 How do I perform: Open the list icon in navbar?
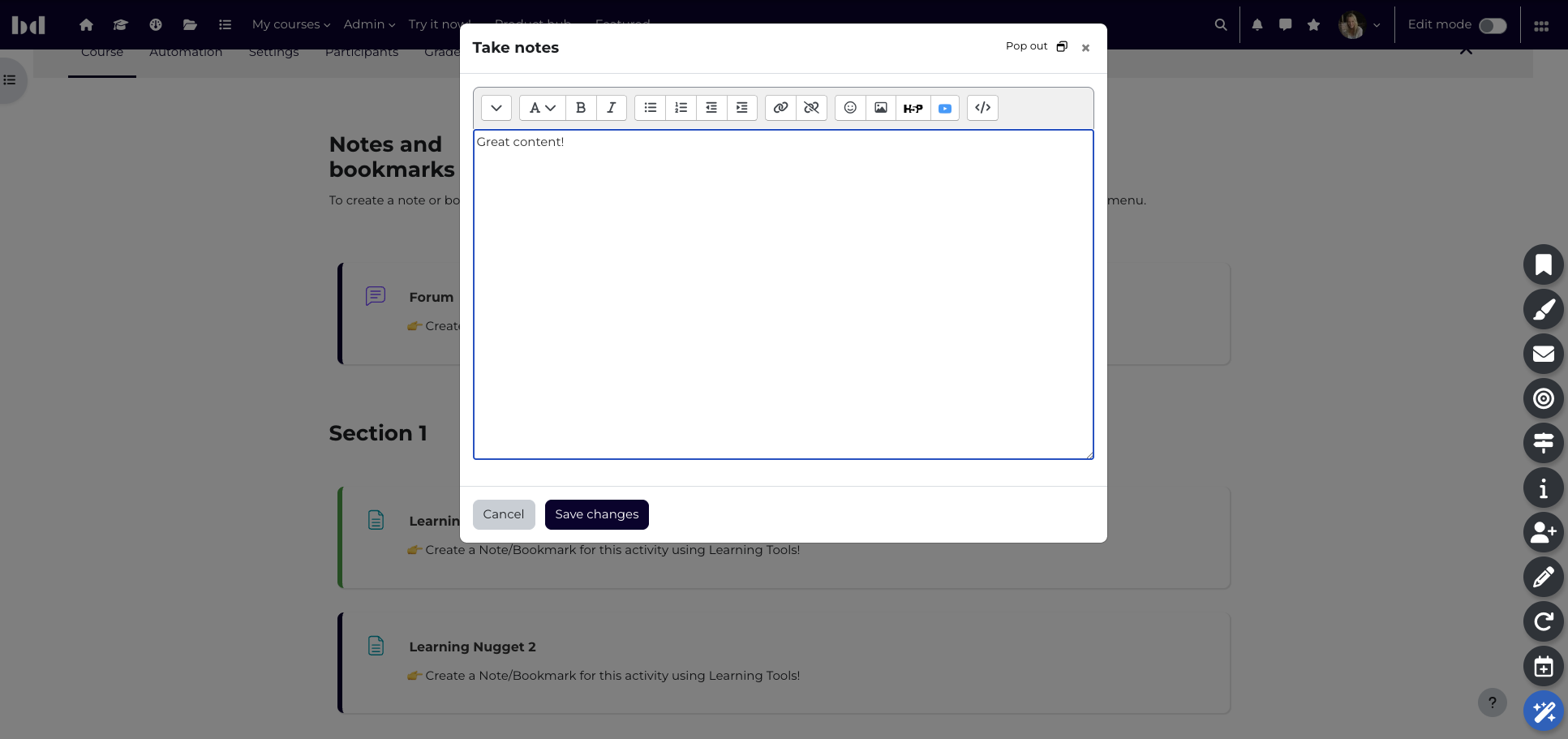pyautogui.click(x=225, y=24)
